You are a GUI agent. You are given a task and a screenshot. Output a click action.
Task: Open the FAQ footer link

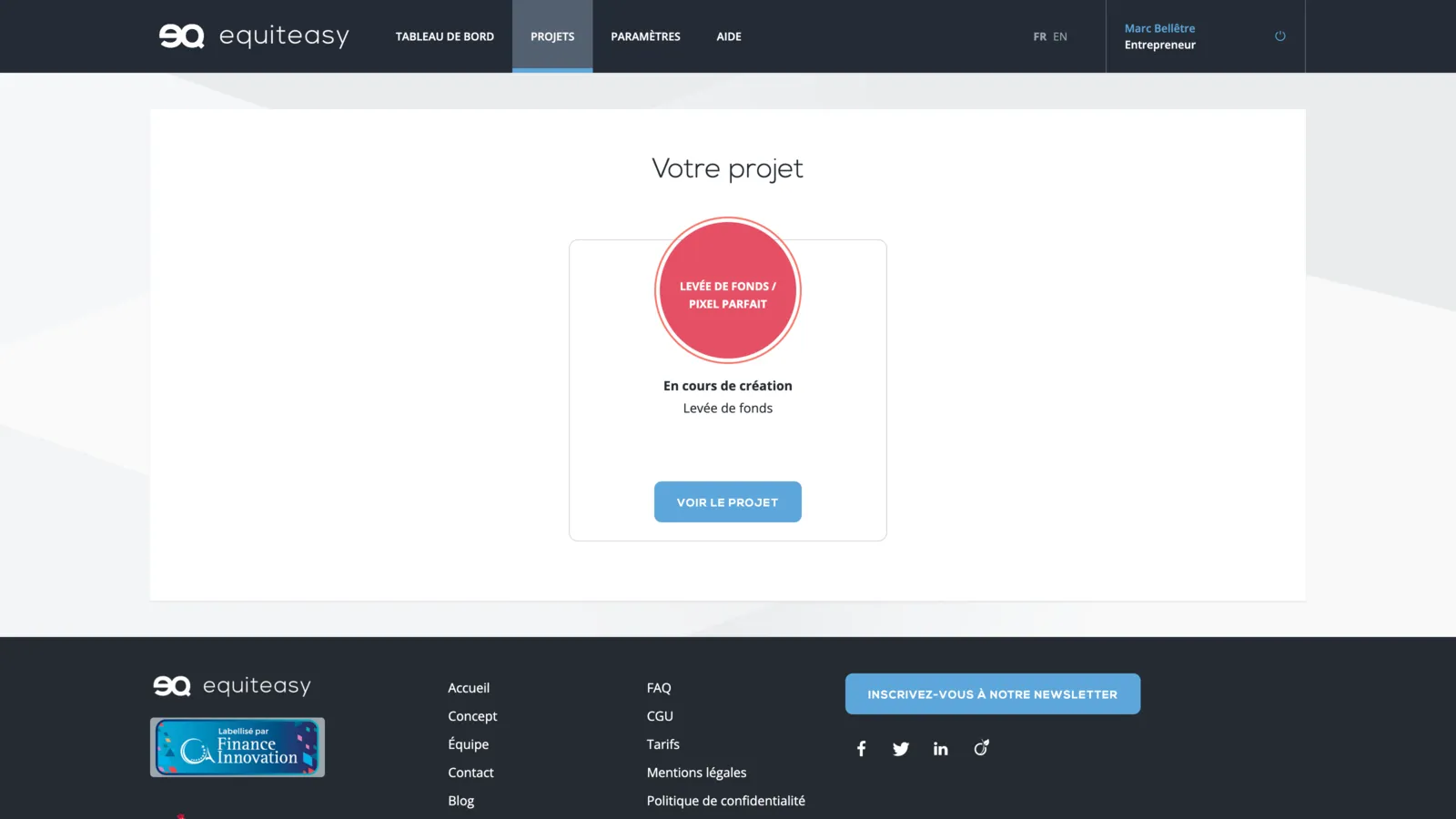point(659,688)
